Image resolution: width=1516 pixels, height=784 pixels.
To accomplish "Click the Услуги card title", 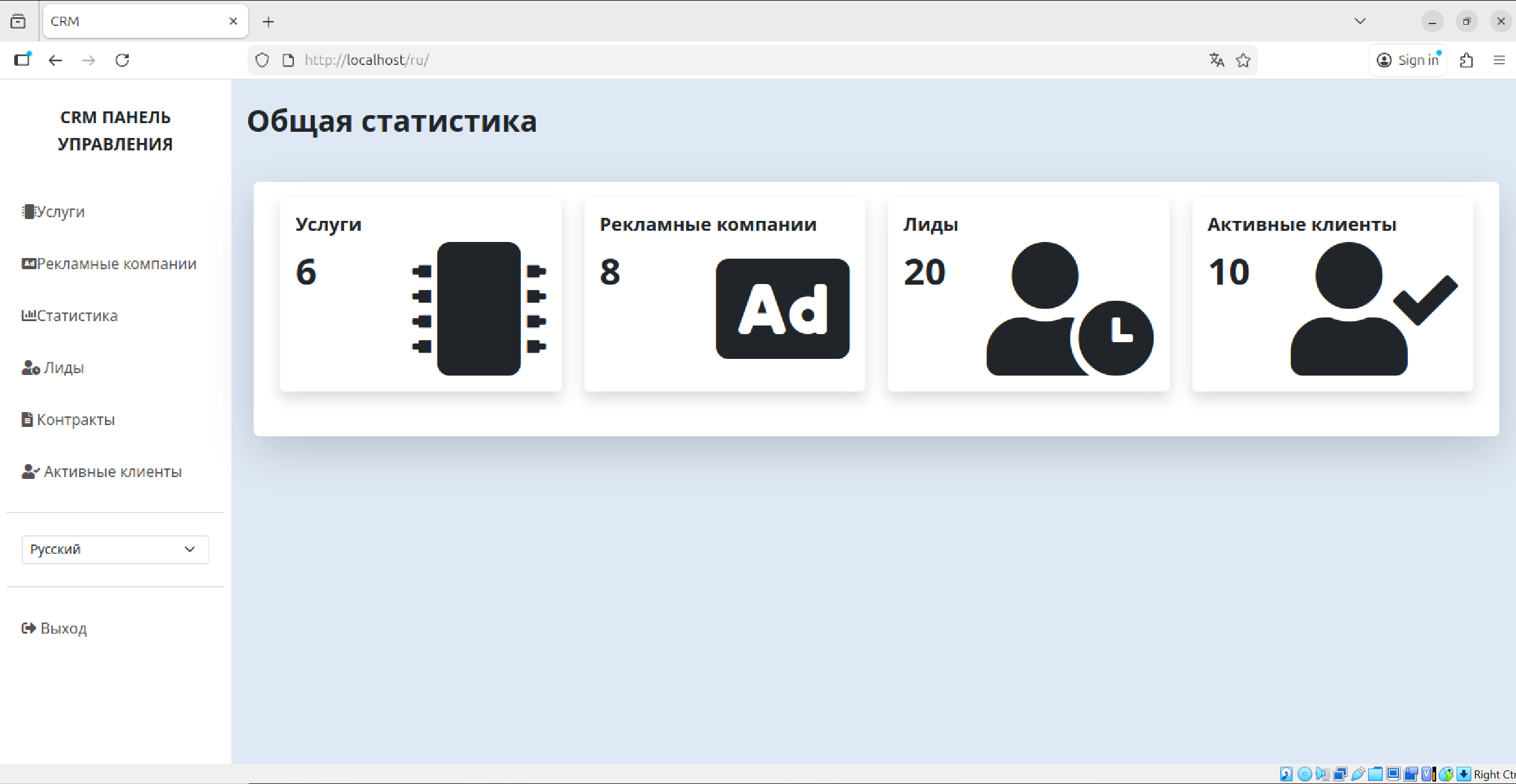I will [329, 224].
